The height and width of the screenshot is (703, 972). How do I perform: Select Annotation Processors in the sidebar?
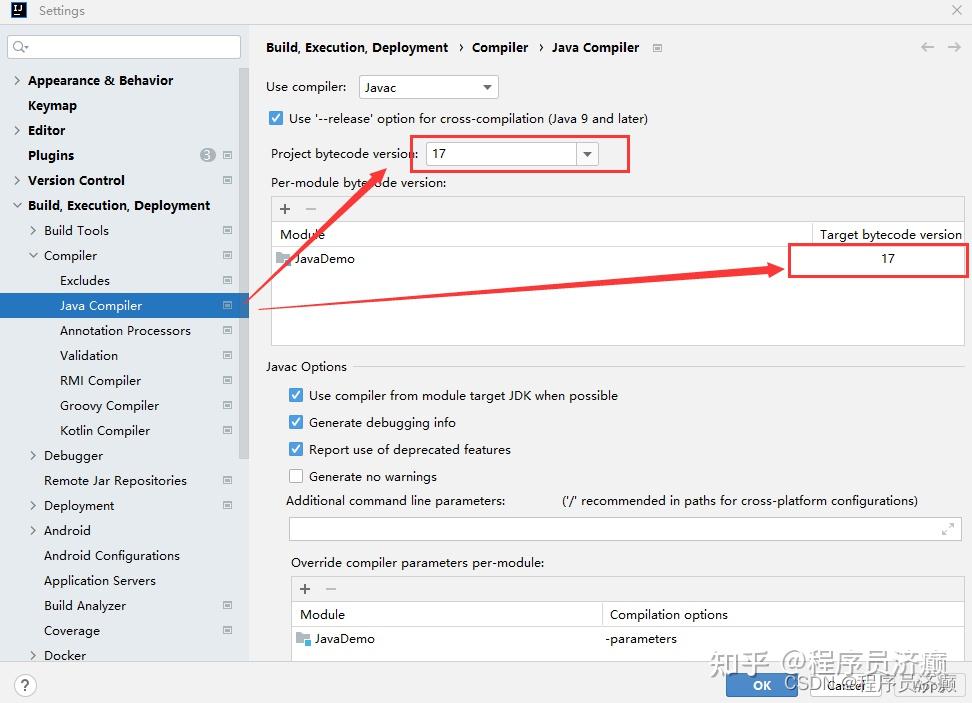coord(125,330)
